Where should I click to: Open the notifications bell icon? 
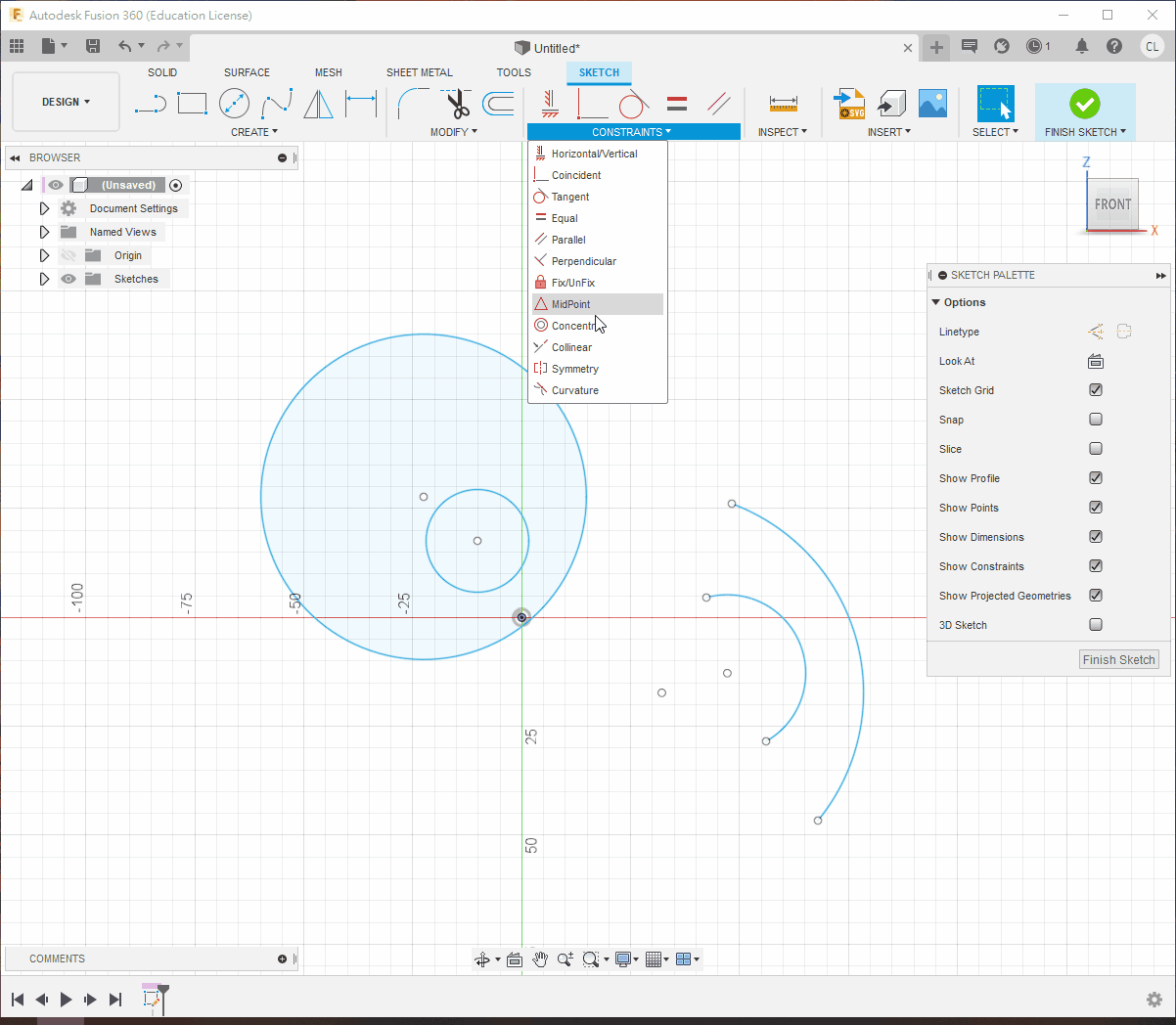[1082, 46]
